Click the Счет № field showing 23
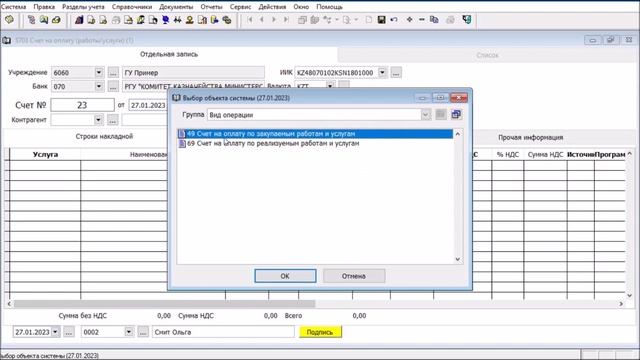640x360 pixels. (82, 105)
